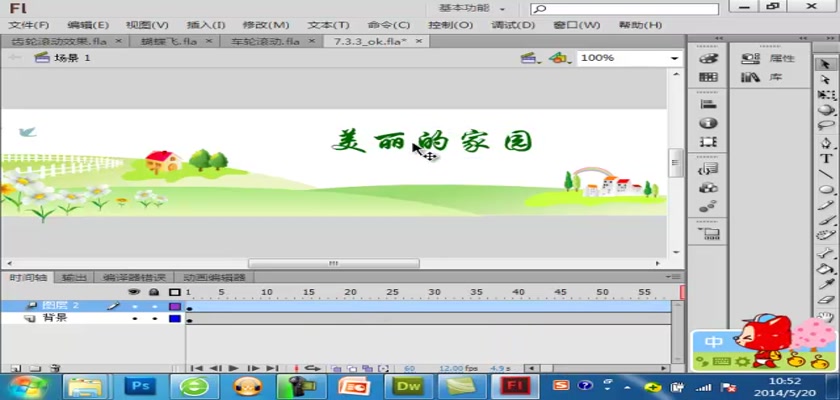Pick the Lasso tool

826,125
